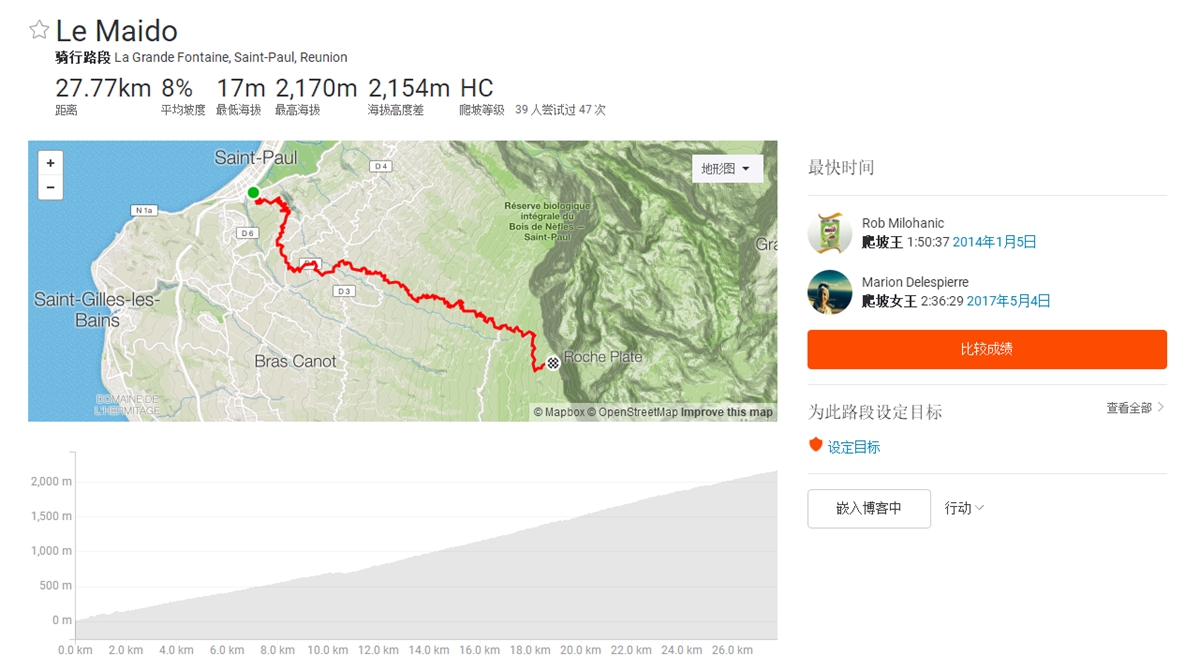This screenshot has width=1200, height=670.
Task: Open Rob Milohanic's profile avatar
Action: pyautogui.click(x=829, y=233)
